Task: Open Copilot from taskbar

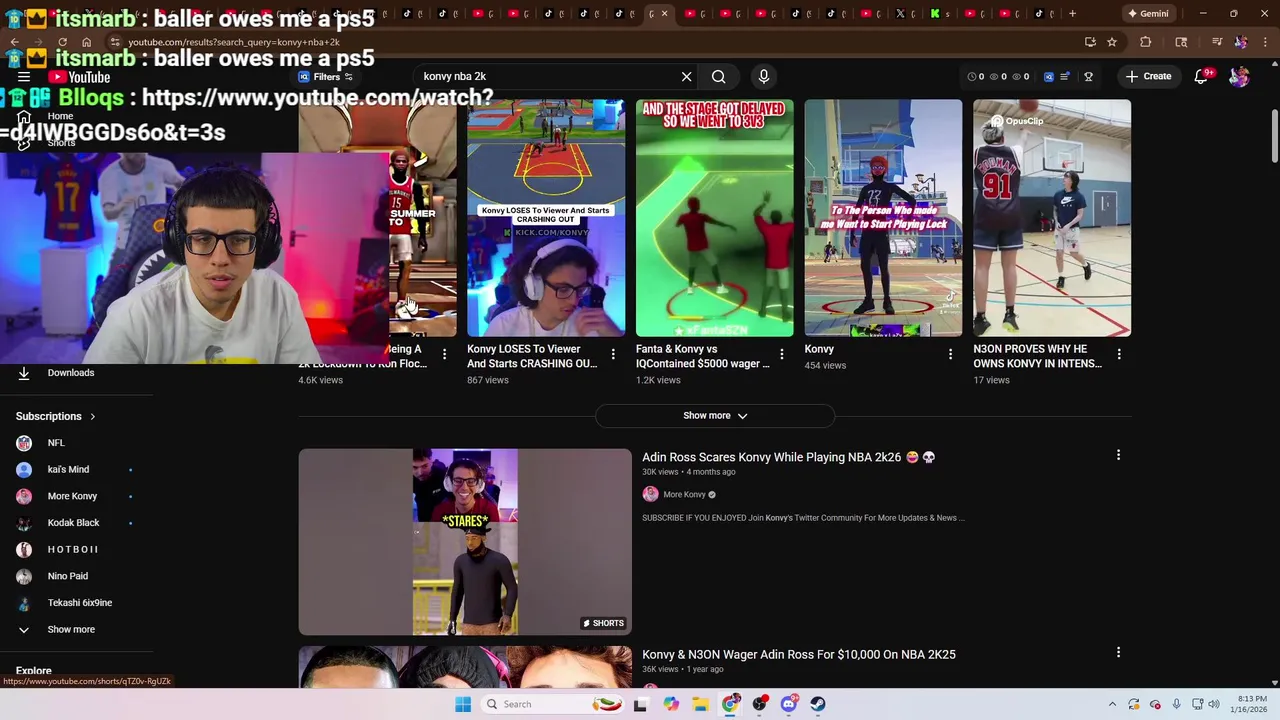Action: click(x=671, y=704)
